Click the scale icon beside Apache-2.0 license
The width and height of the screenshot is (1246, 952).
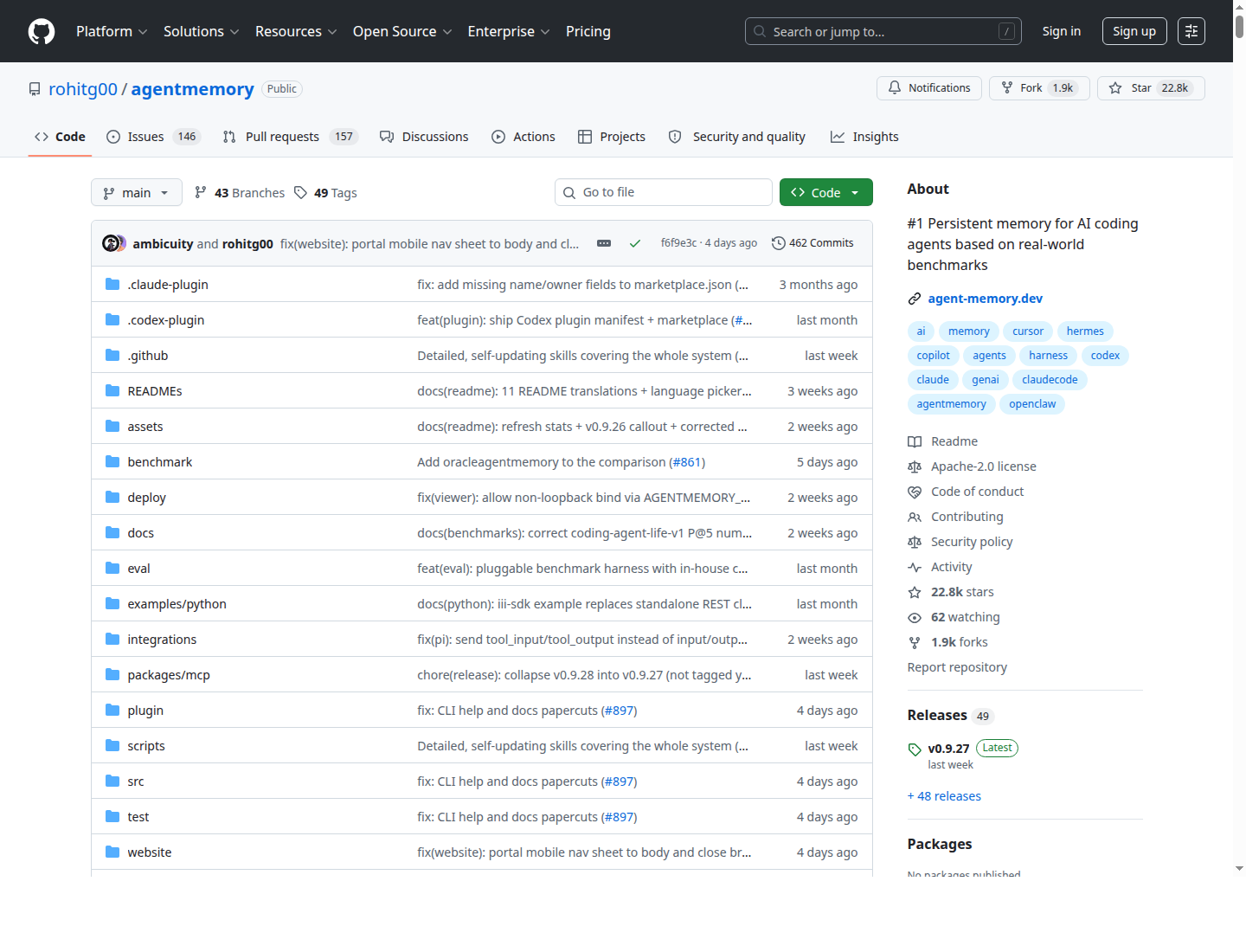coord(915,466)
